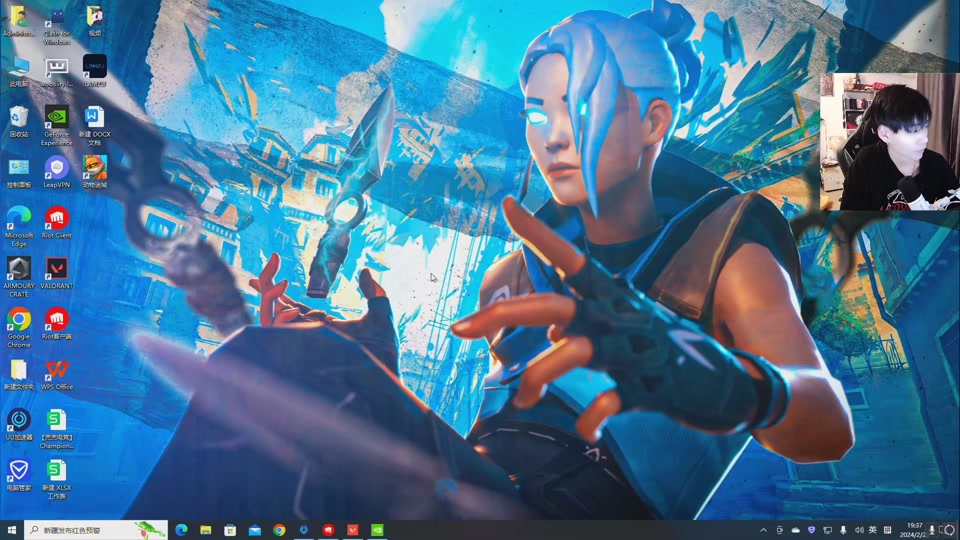Select the 新建 DOCX 文档 file
Screen dimensions: 960x540
coord(94,126)
